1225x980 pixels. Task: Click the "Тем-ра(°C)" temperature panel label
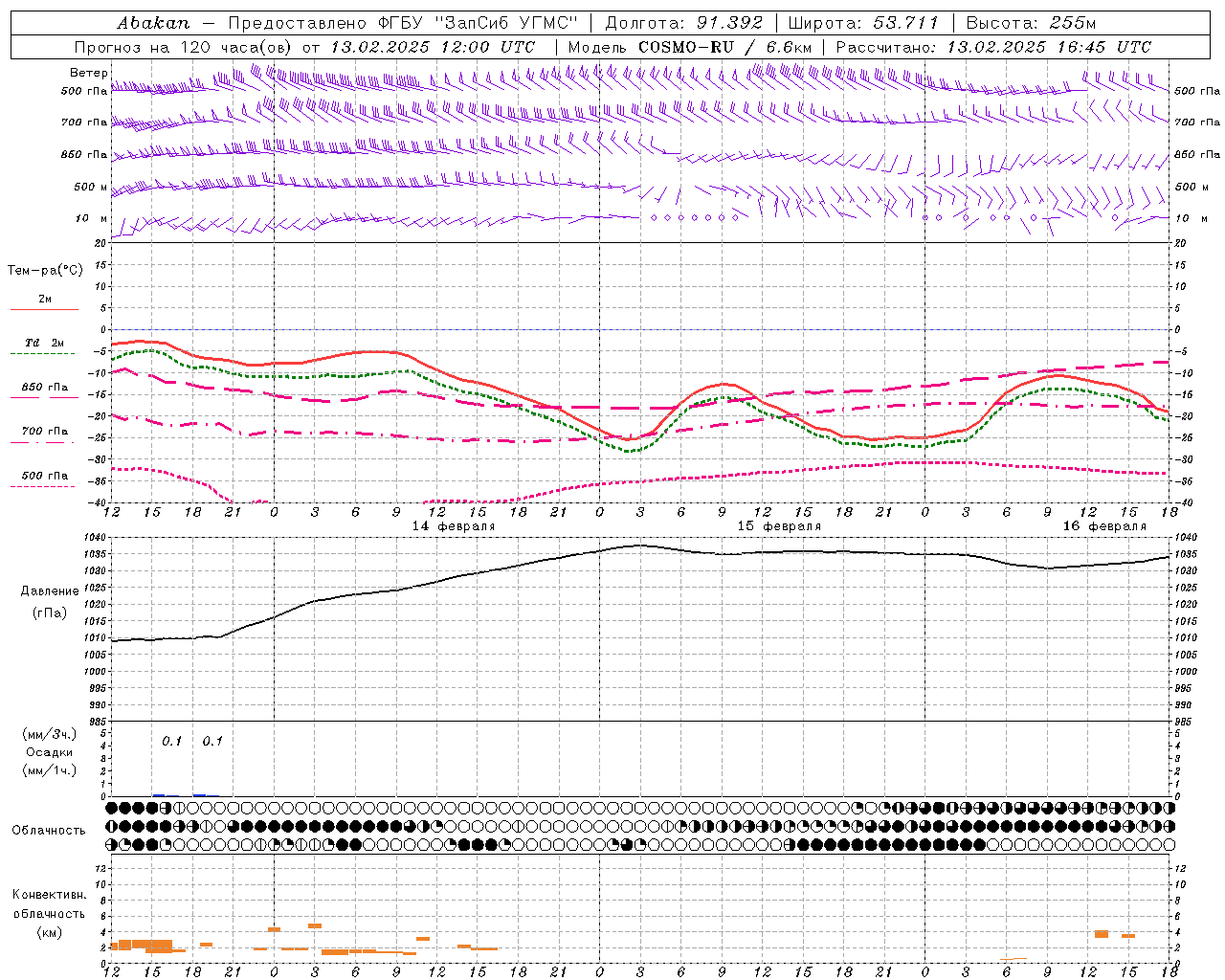pyautogui.click(x=45, y=271)
